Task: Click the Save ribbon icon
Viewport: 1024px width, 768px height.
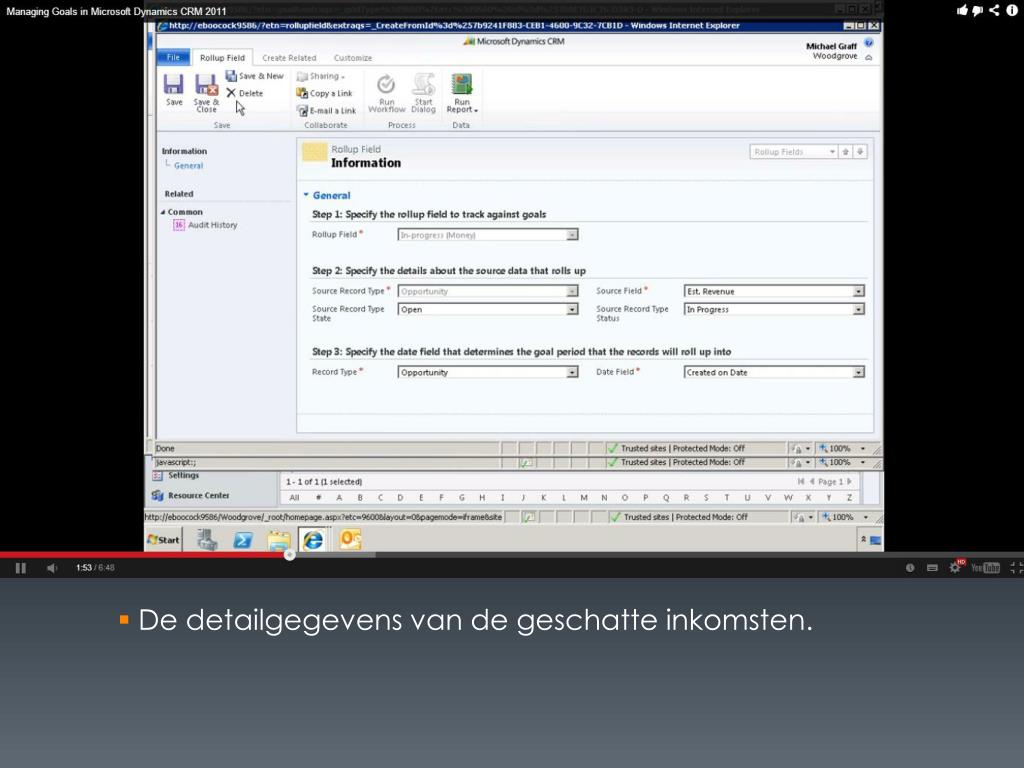Action: pos(174,89)
